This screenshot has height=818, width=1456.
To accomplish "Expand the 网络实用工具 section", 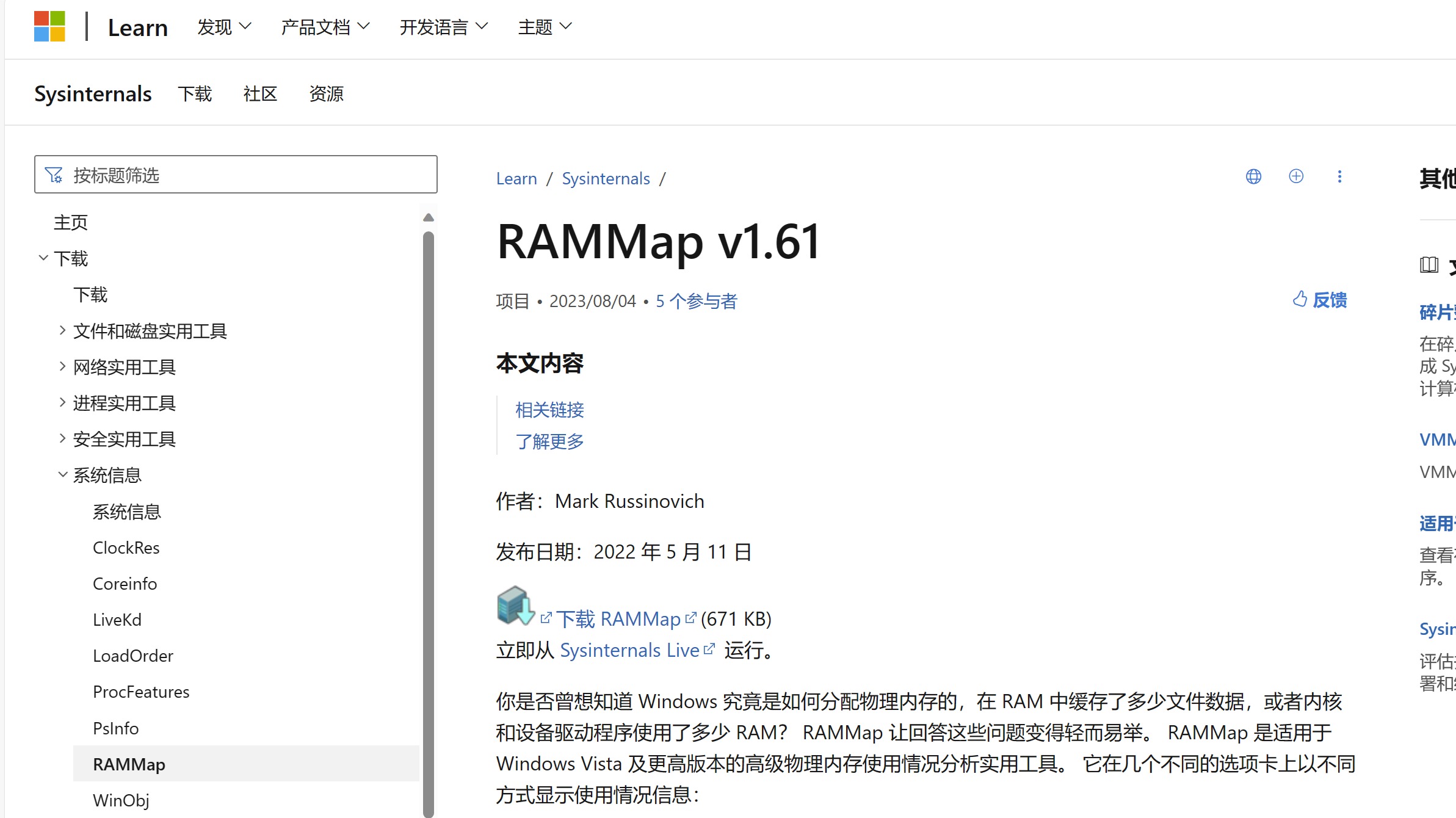I will [63, 366].
